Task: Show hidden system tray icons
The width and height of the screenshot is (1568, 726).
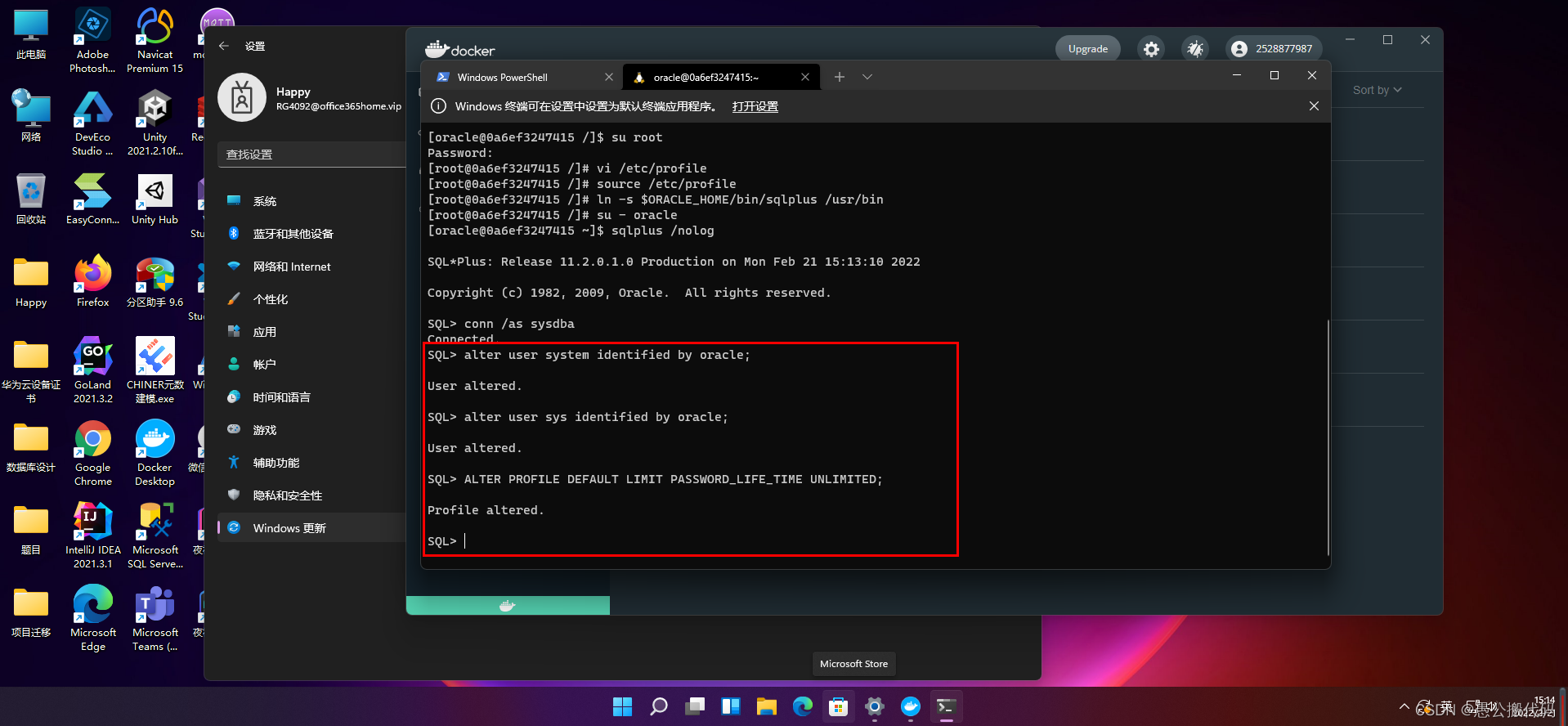Action: (1404, 706)
